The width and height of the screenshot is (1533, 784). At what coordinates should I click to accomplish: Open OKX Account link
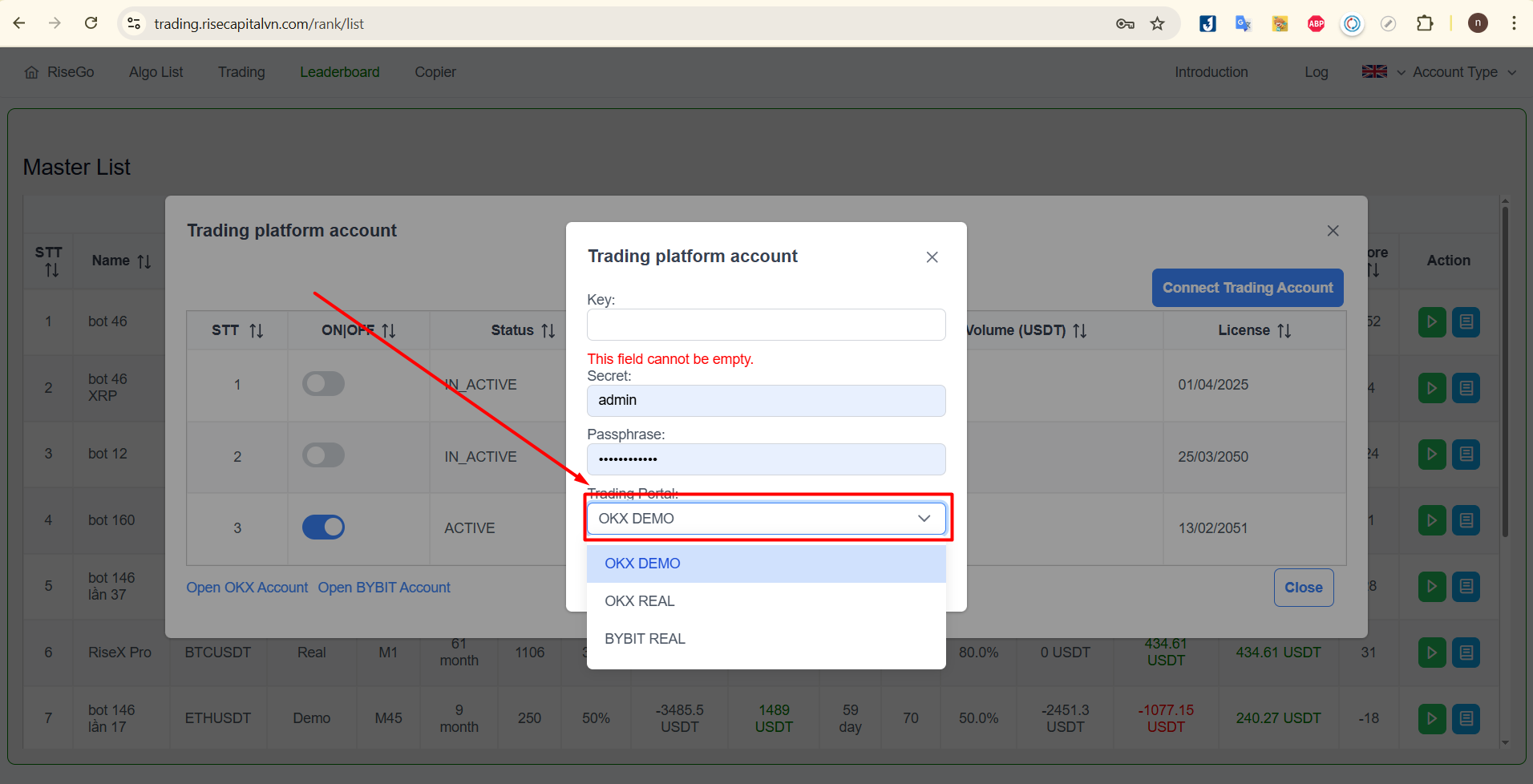click(x=247, y=588)
